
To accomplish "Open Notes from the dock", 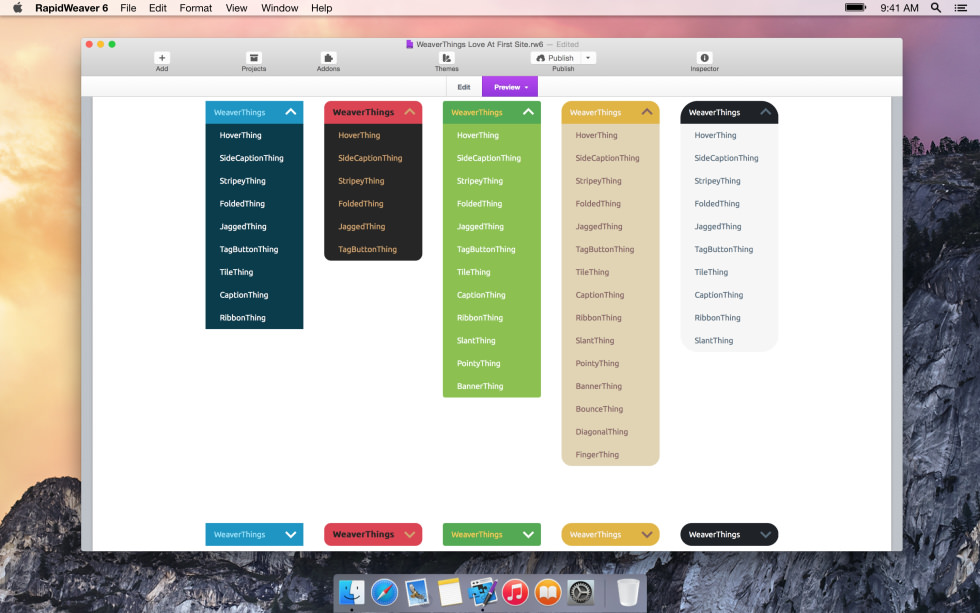I will [449, 592].
